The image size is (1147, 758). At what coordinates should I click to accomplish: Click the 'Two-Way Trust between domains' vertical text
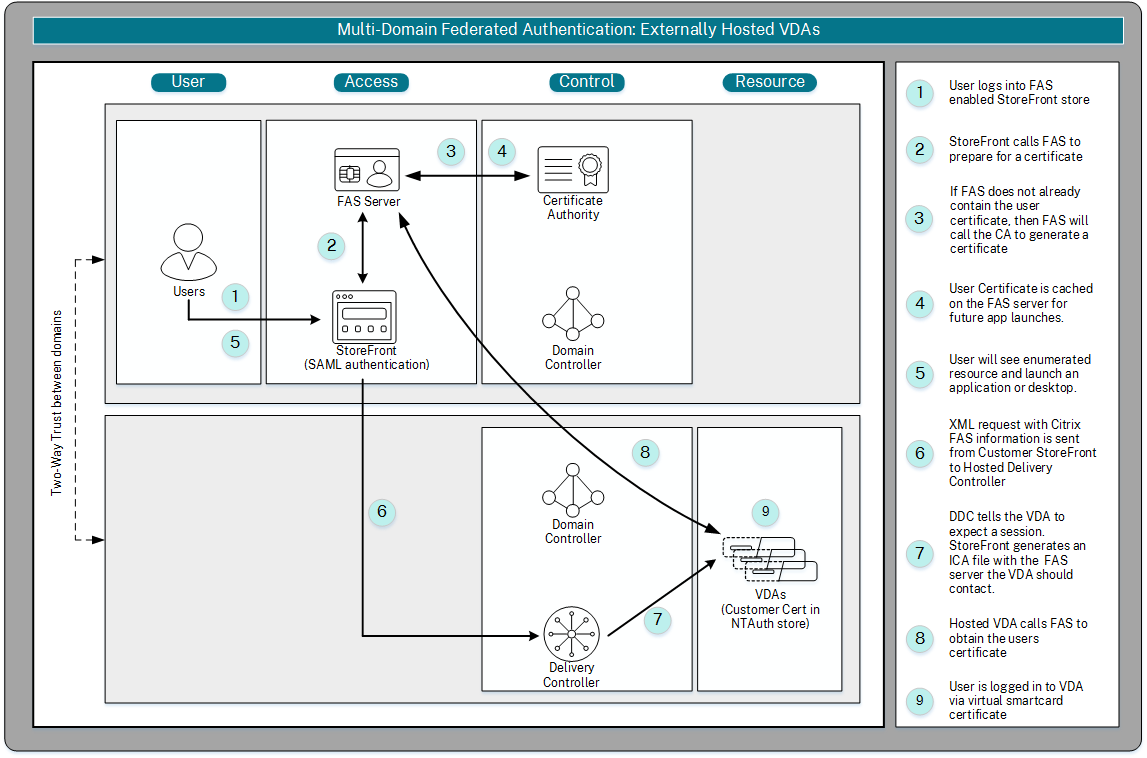[56, 403]
